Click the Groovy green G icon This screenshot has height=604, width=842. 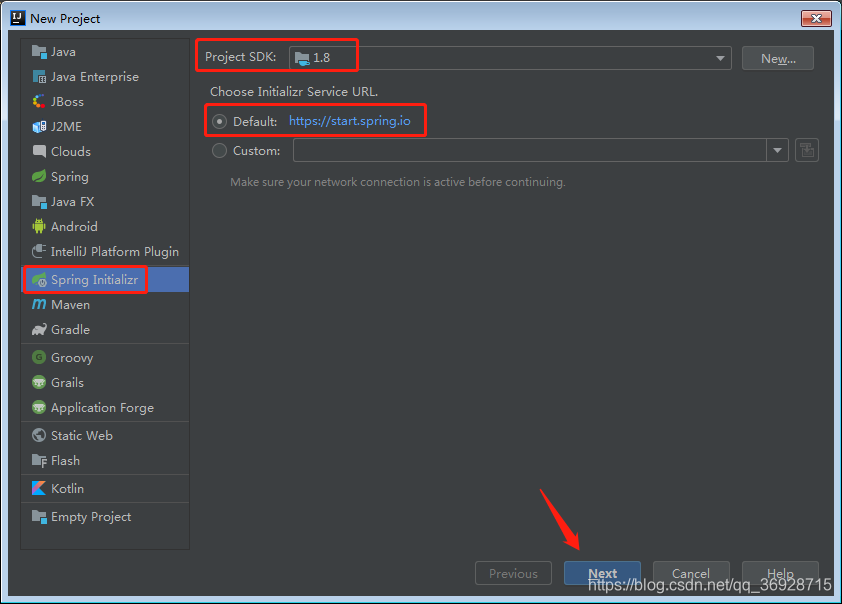point(39,357)
